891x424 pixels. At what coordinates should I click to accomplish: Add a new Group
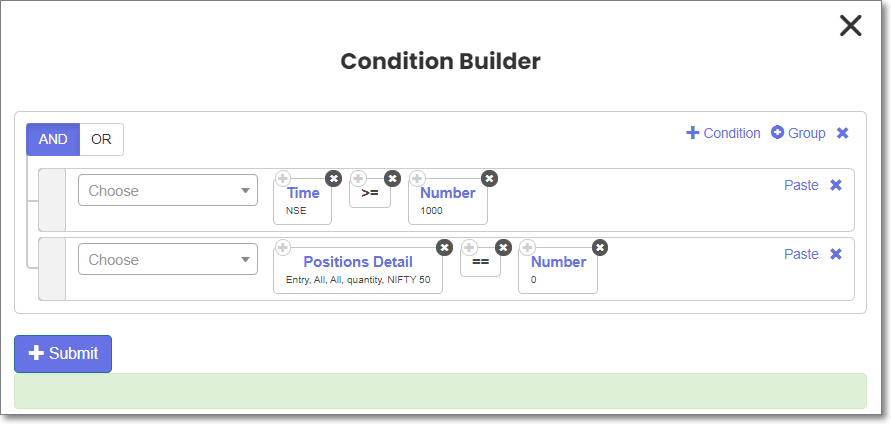pyautogui.click(x=798, y=133)
